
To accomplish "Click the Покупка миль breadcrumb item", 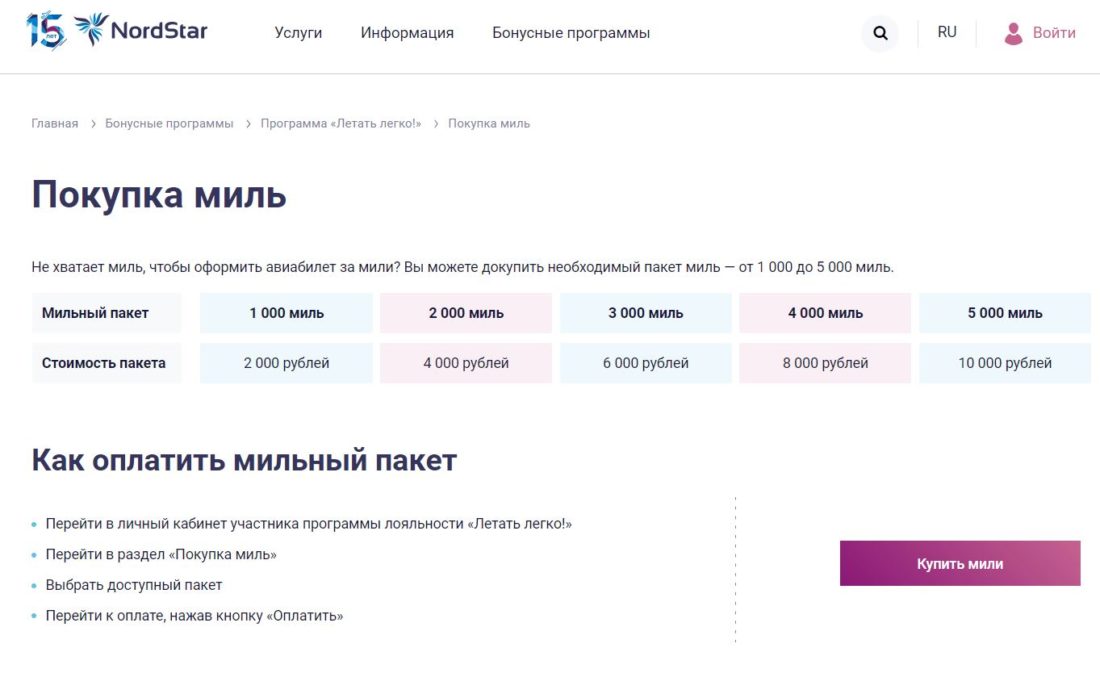I will tap(489, 122).
